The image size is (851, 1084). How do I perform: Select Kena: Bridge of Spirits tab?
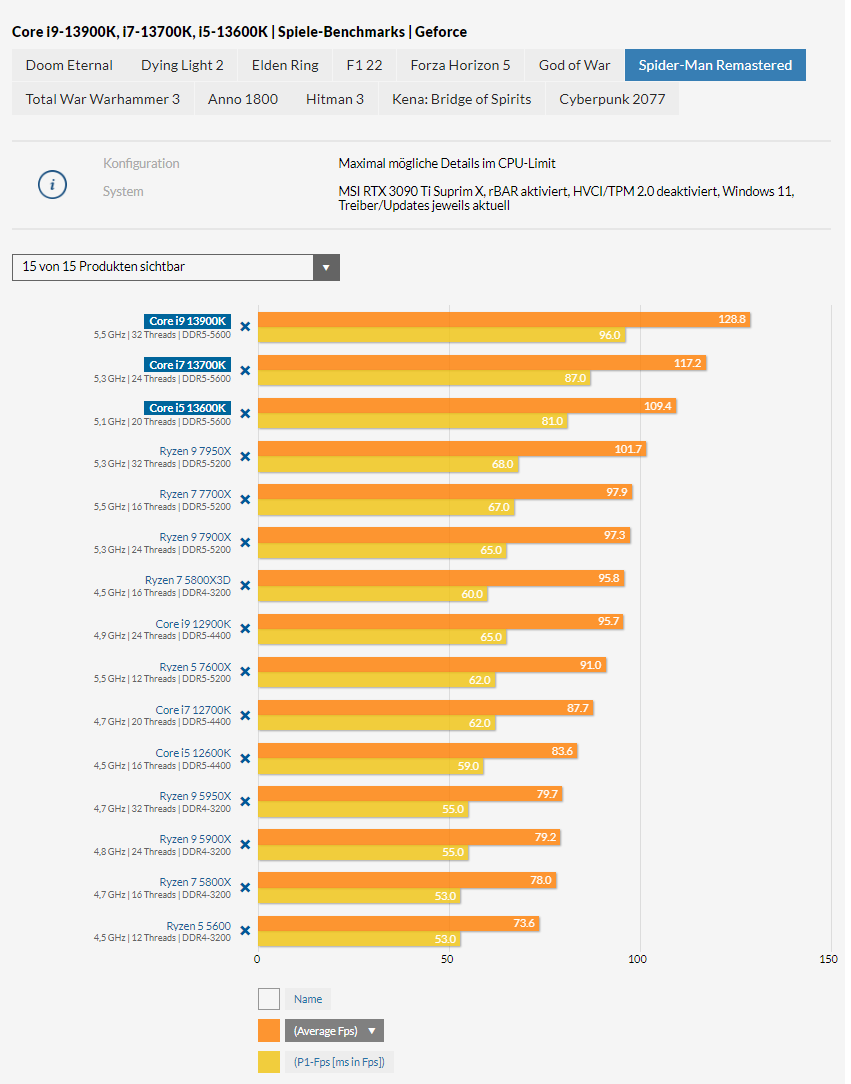[462, 99]
